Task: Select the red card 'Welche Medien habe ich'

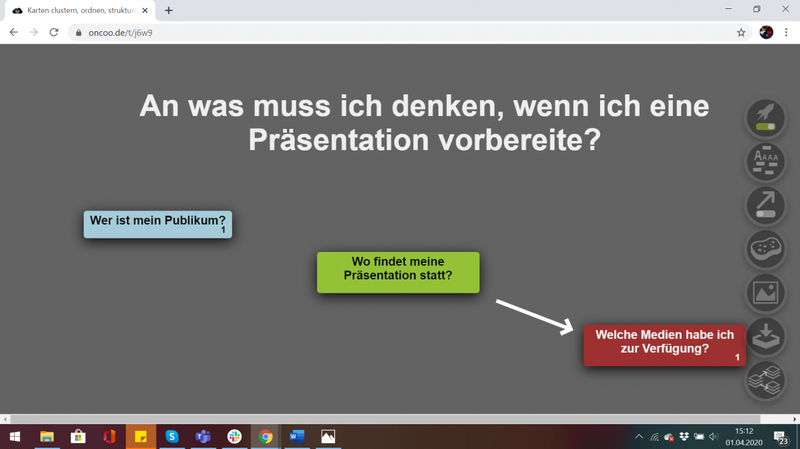Action: pyautogui.click(x=664, y=344)
